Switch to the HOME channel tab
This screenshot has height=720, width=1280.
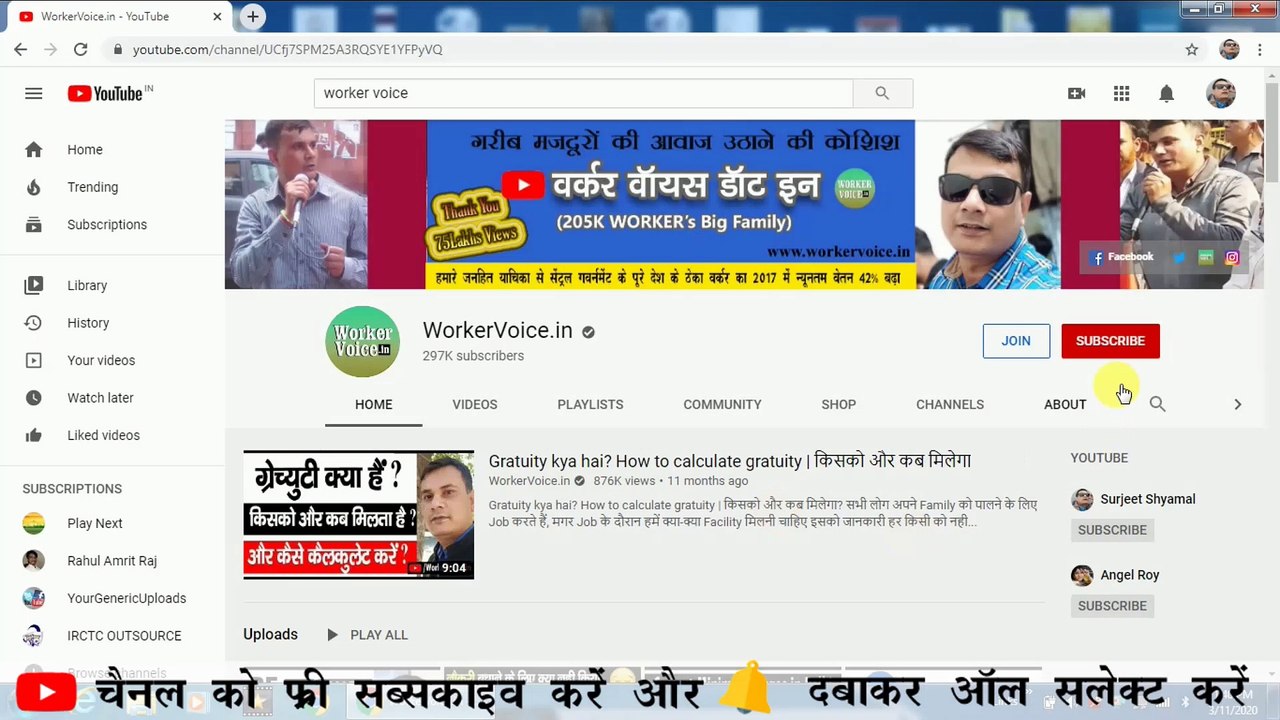click(374, 404)
